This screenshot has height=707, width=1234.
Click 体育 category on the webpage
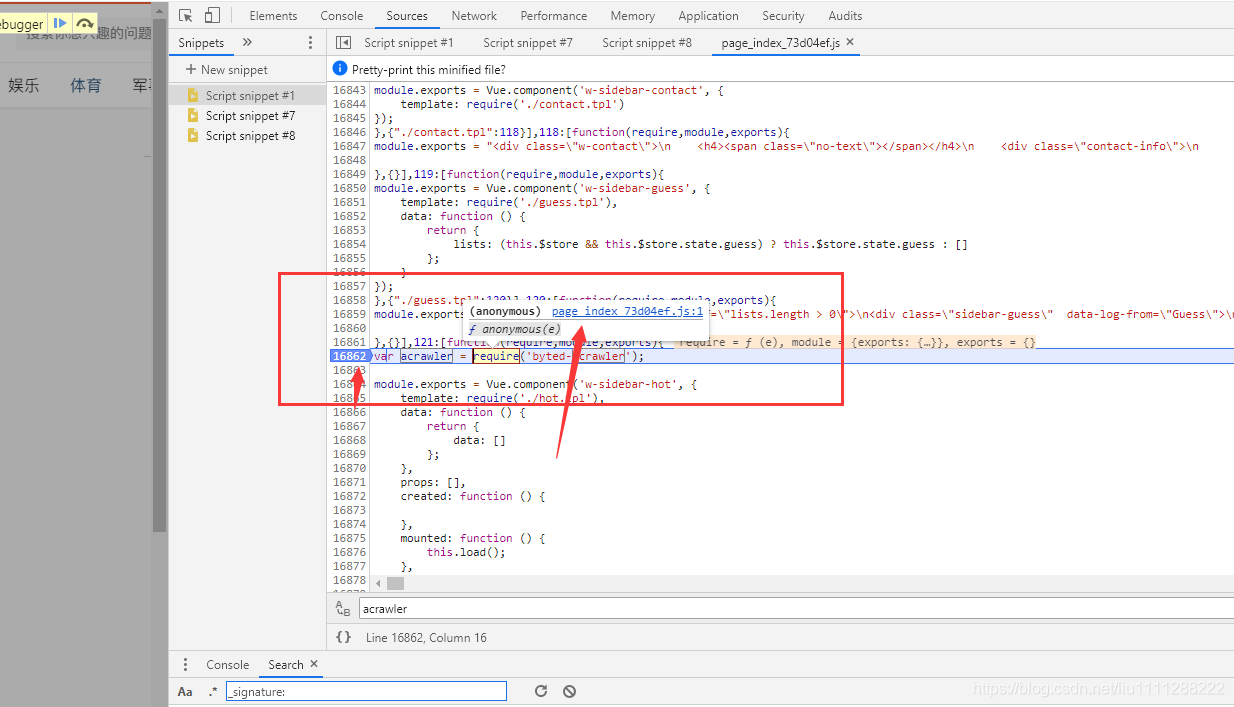click(x=86, y=86)
